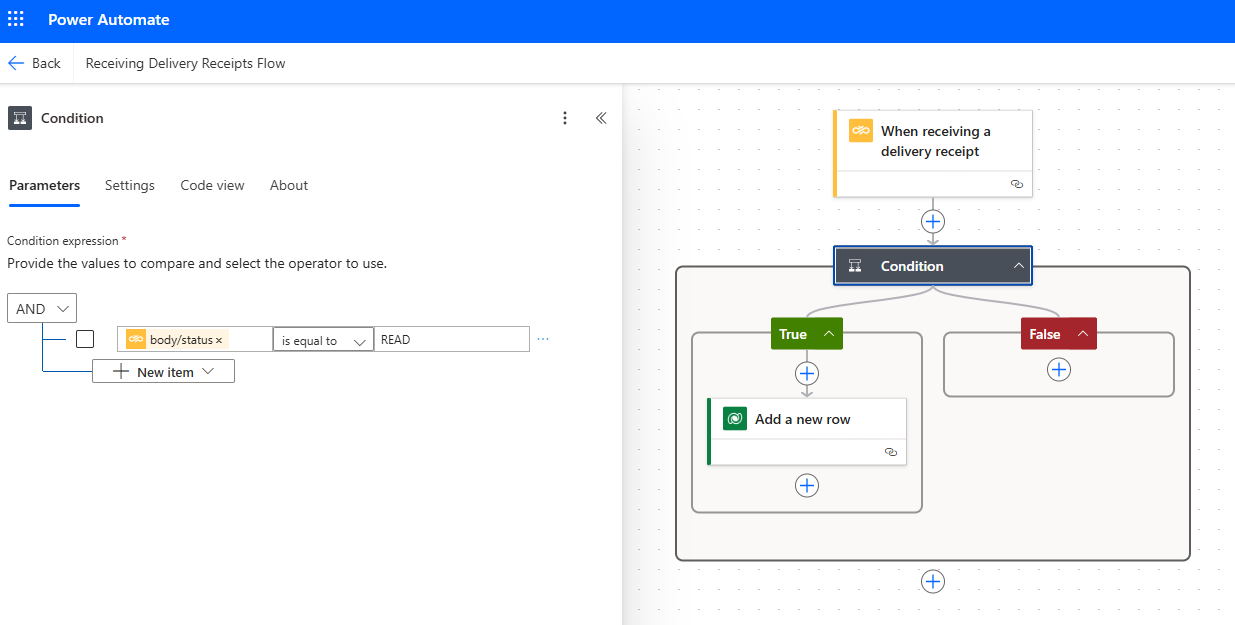Select the delivery receipt trigger card
This screenshot has width=1235, height=625.
(x=933, y=153)
